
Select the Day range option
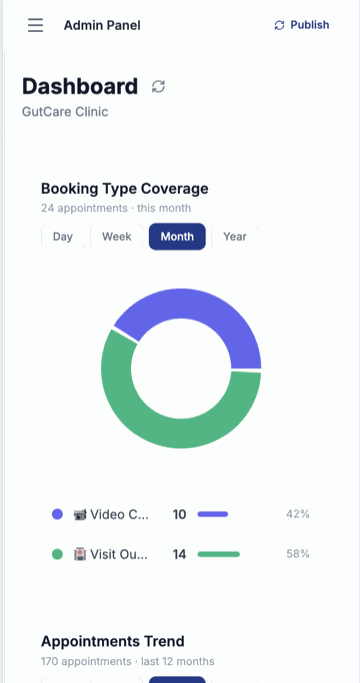[x=63, y=237]
